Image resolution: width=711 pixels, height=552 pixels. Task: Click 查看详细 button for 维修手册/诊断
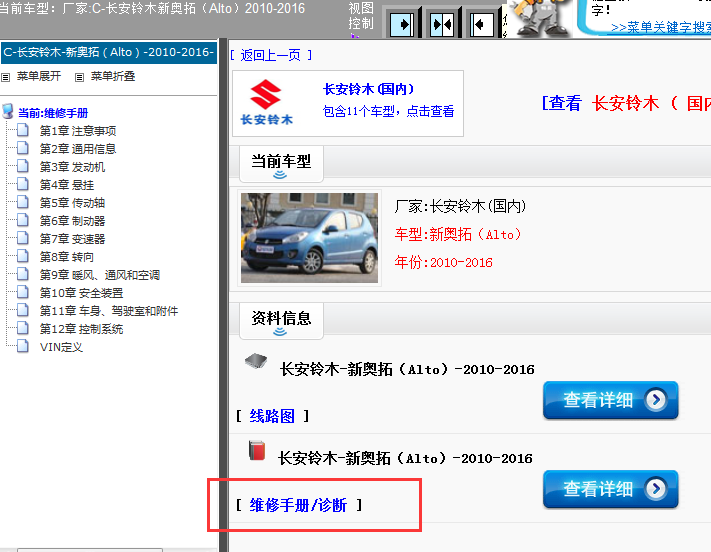[611, 489]
